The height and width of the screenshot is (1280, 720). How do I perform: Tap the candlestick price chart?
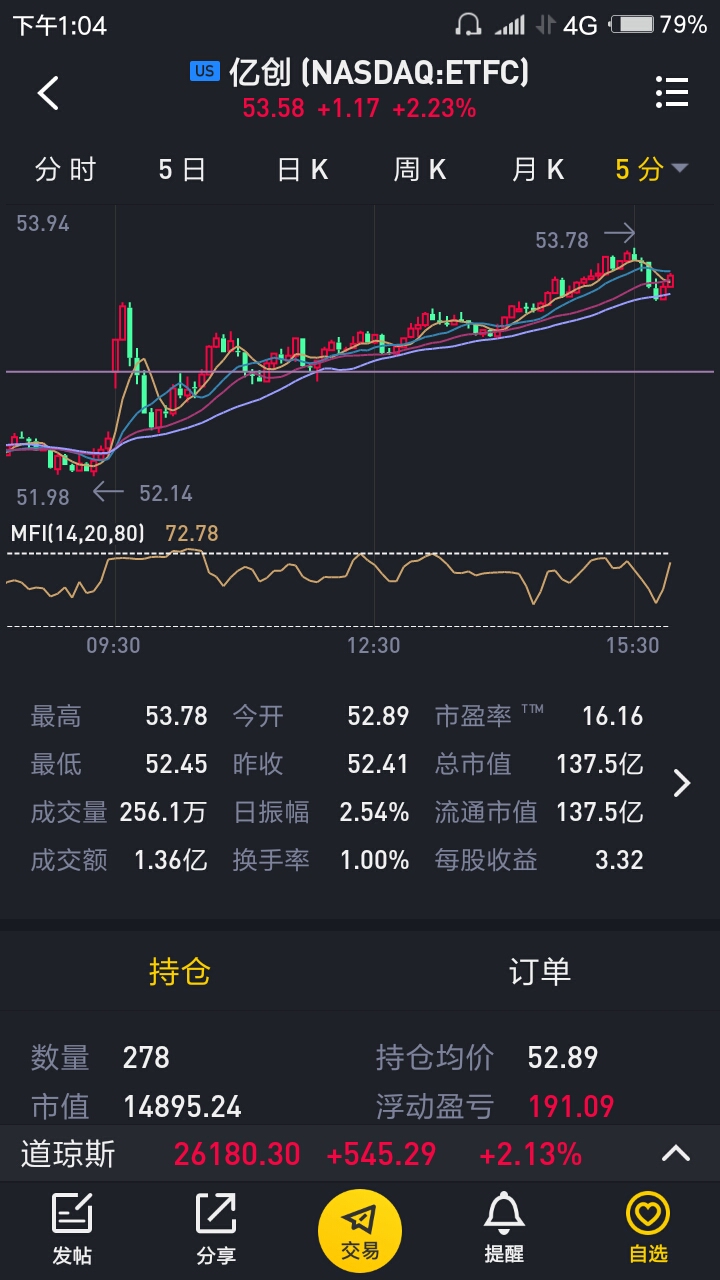[360, 360]
